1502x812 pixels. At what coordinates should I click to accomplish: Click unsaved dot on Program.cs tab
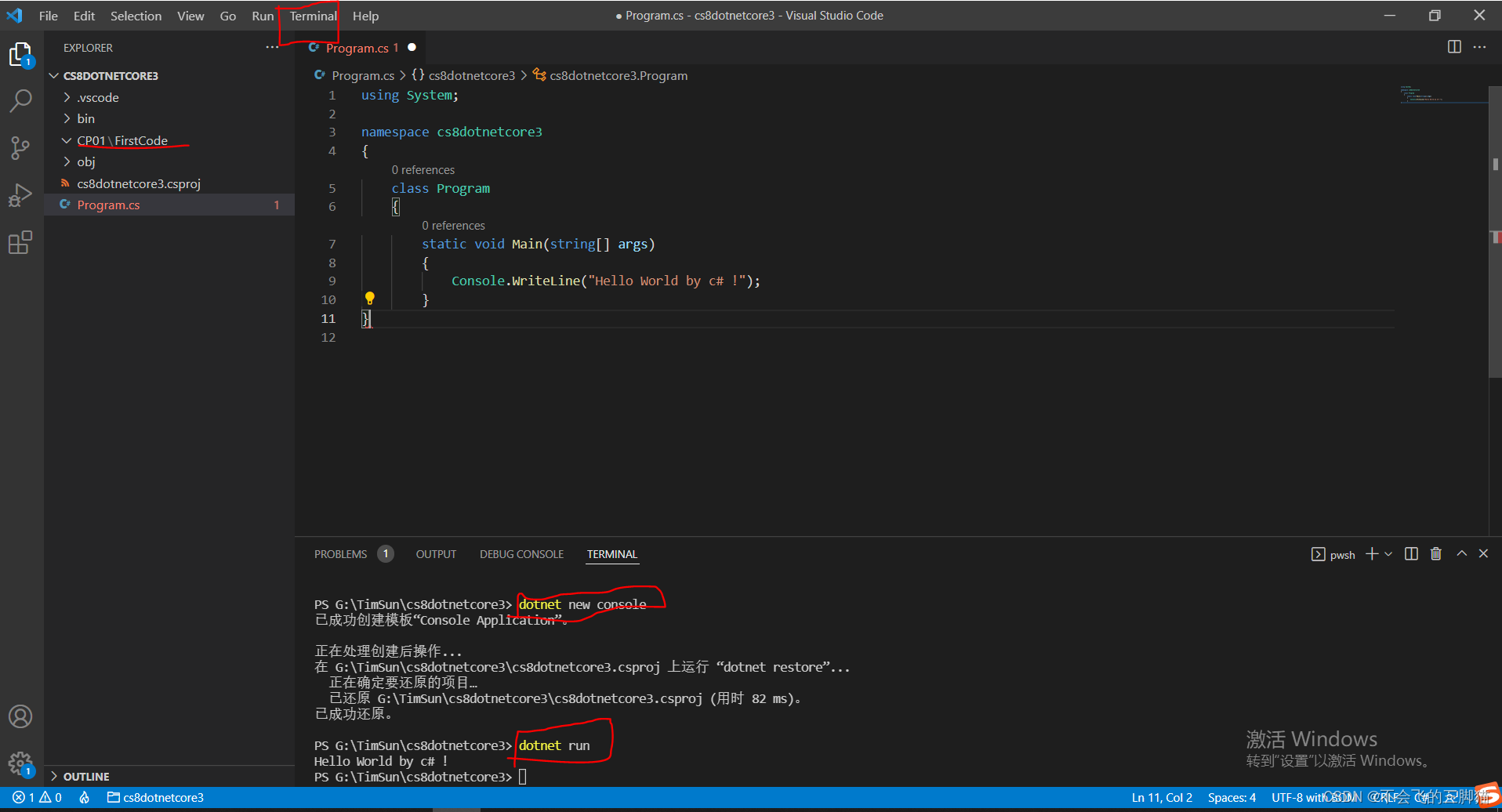(412, 47)
